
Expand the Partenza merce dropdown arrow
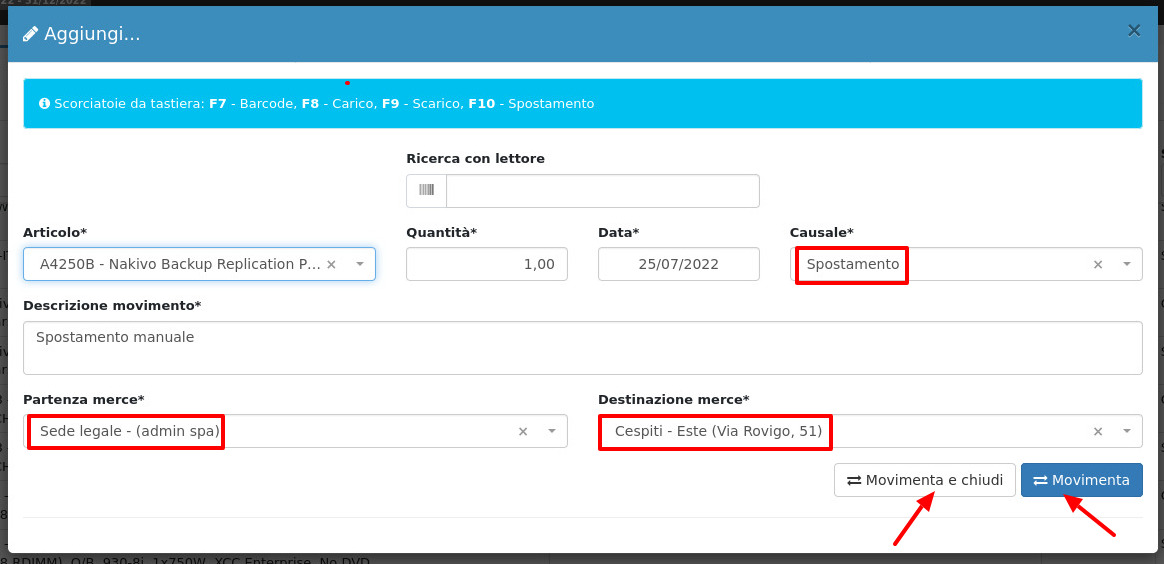[x=552, y=431]
